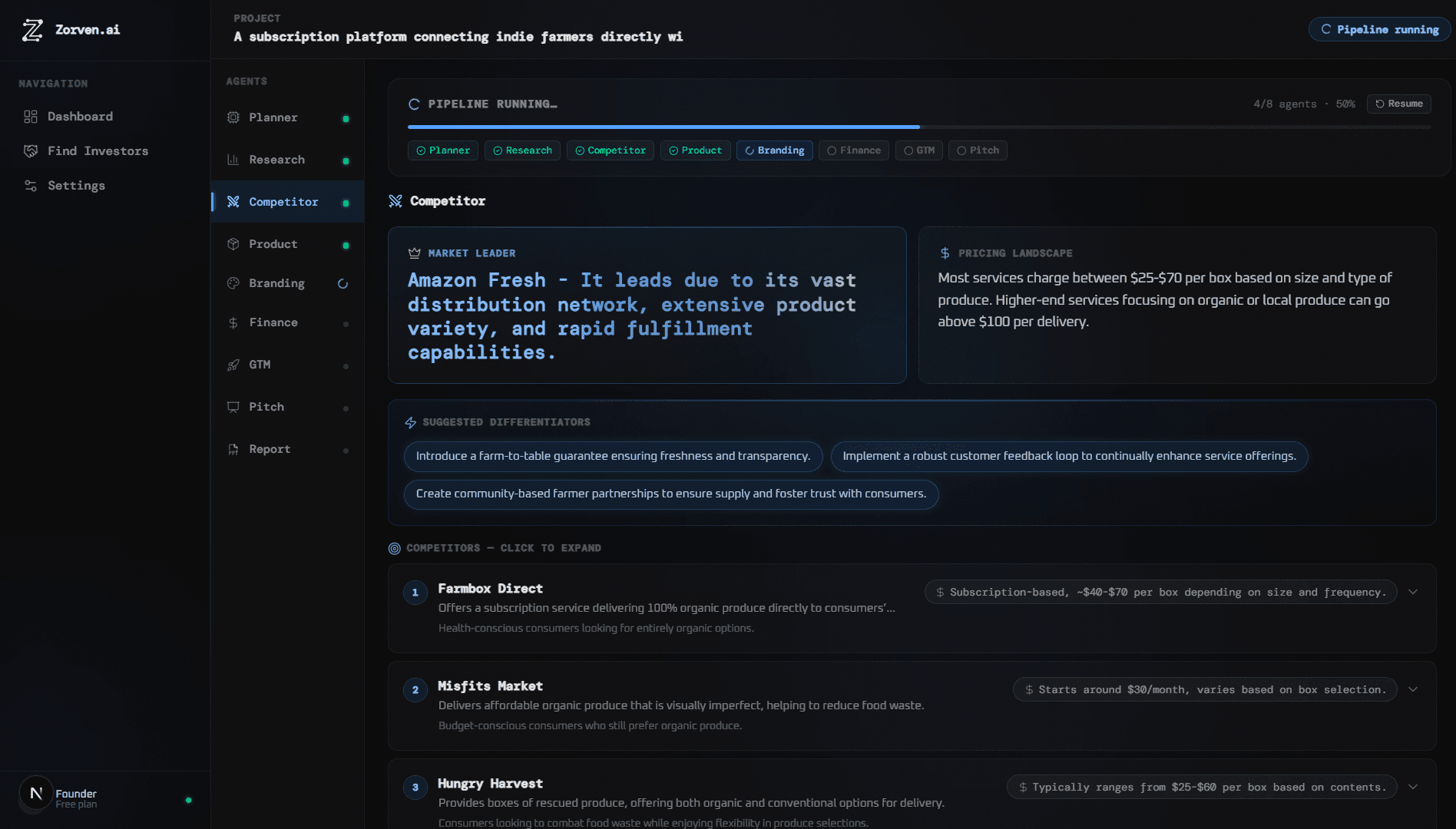The image size is (1456, 829).
Task: Click the Competitor crossed-swords sidebar icon
Action: [x=233, y=202]
